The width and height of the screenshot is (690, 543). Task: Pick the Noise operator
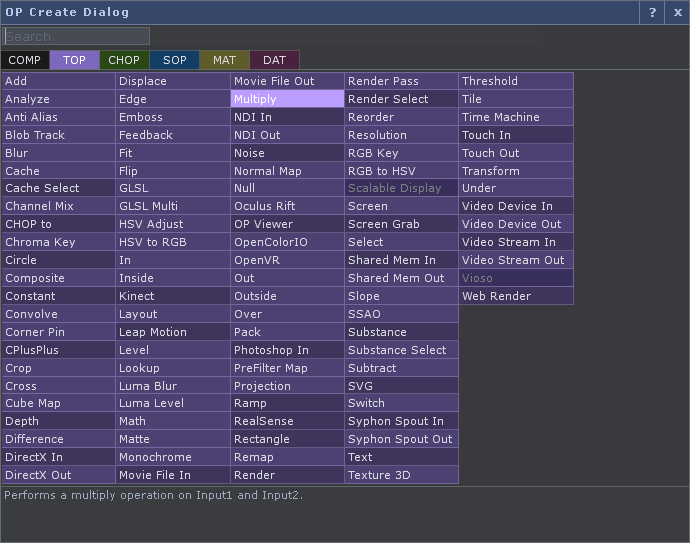point(287,153)
